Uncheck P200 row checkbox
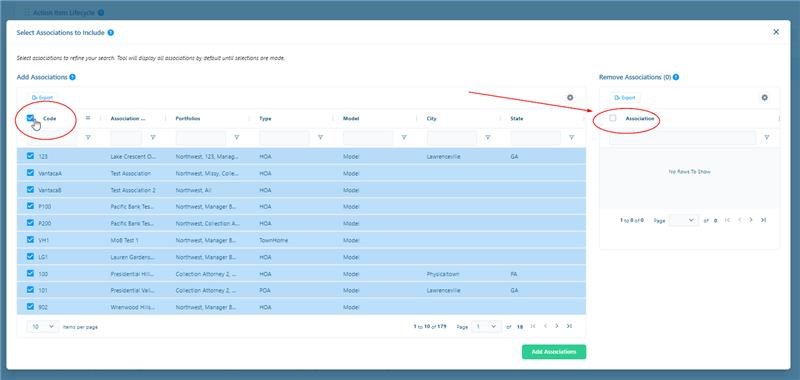 tap(31, 223)
